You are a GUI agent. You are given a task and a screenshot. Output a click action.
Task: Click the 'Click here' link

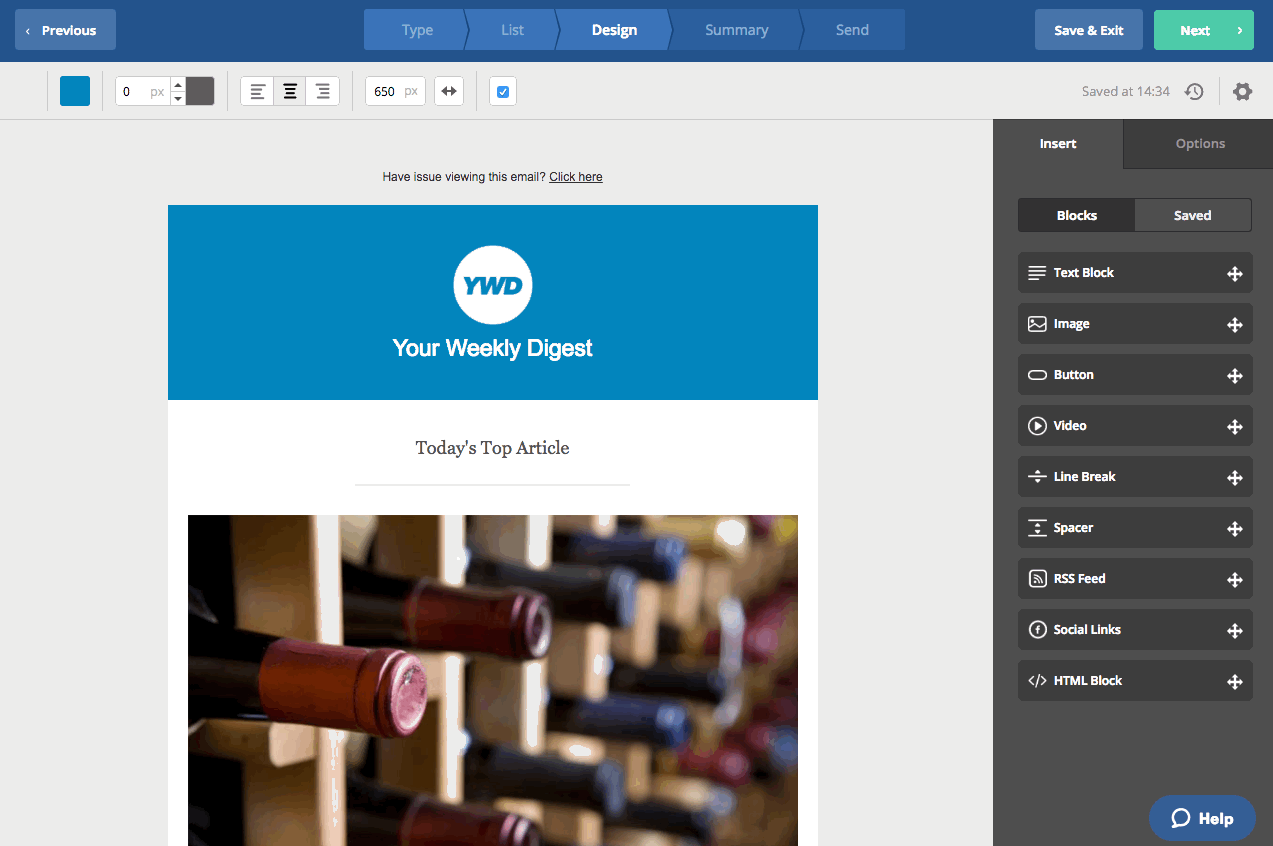click(x=576, y=177)
